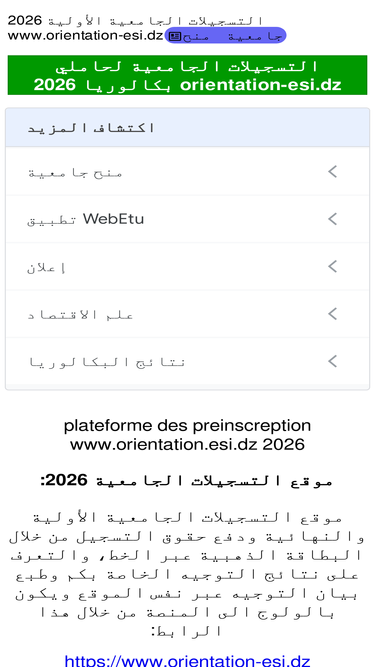
Task: Click the newspaper icon in purple badge
Action: point(175,37)
